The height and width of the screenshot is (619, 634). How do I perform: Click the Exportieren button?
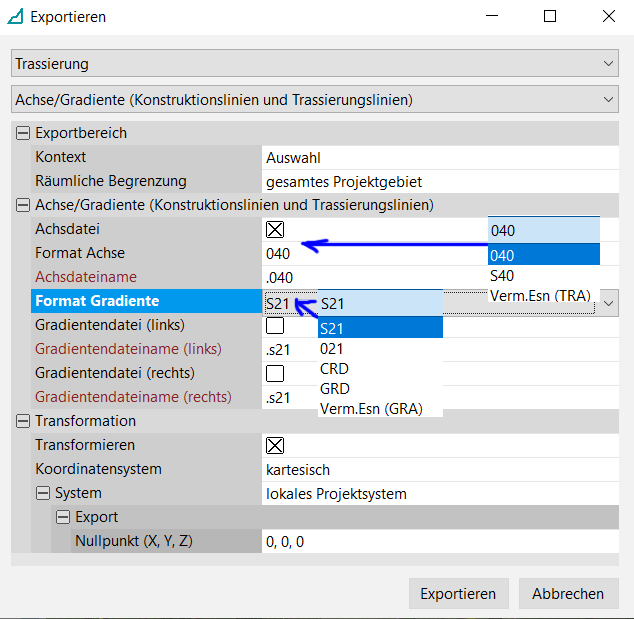click(x=458, y=593)
